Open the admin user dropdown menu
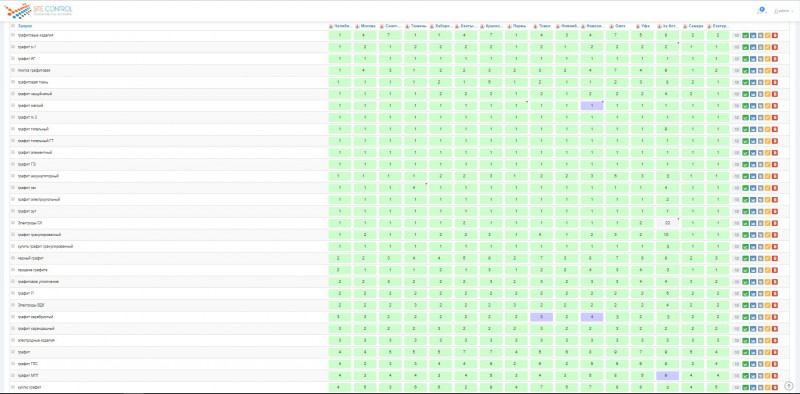Image resolution: width=800 pixels, height=394 pixels. pyautogui.click(x=783, y=11)
